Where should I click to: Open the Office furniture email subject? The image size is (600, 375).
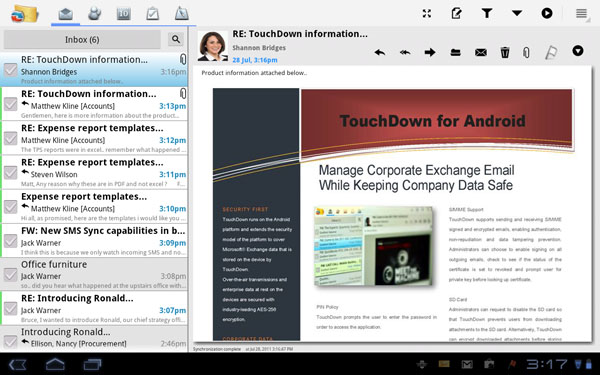tap(54, 264)
